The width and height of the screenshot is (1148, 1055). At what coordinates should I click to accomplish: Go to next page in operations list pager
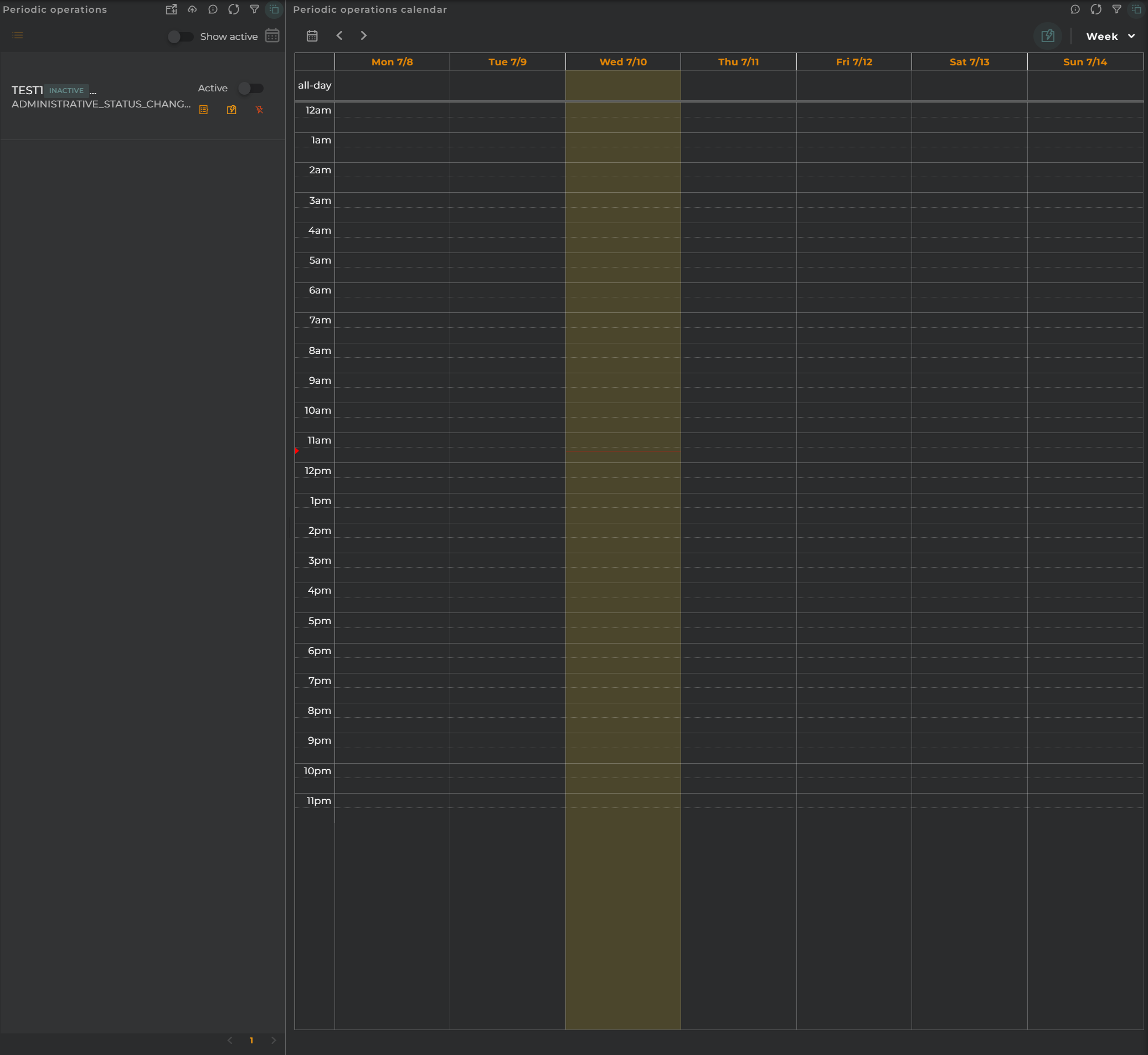point(274,1040)
